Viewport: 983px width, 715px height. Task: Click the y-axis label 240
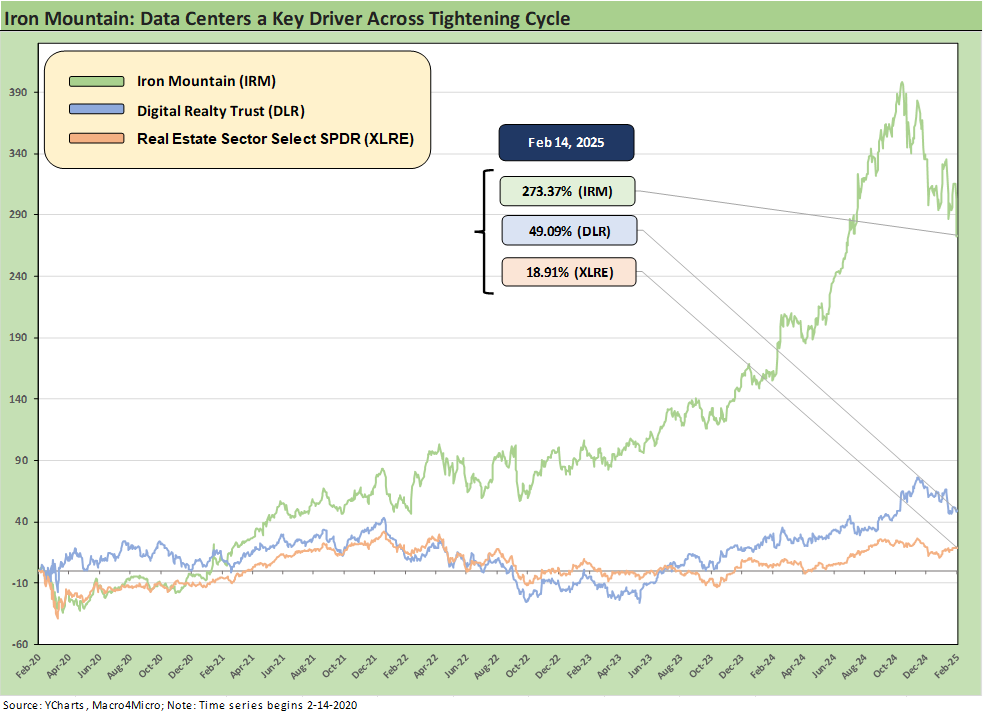pyautogui.click(x=19, y=276)
